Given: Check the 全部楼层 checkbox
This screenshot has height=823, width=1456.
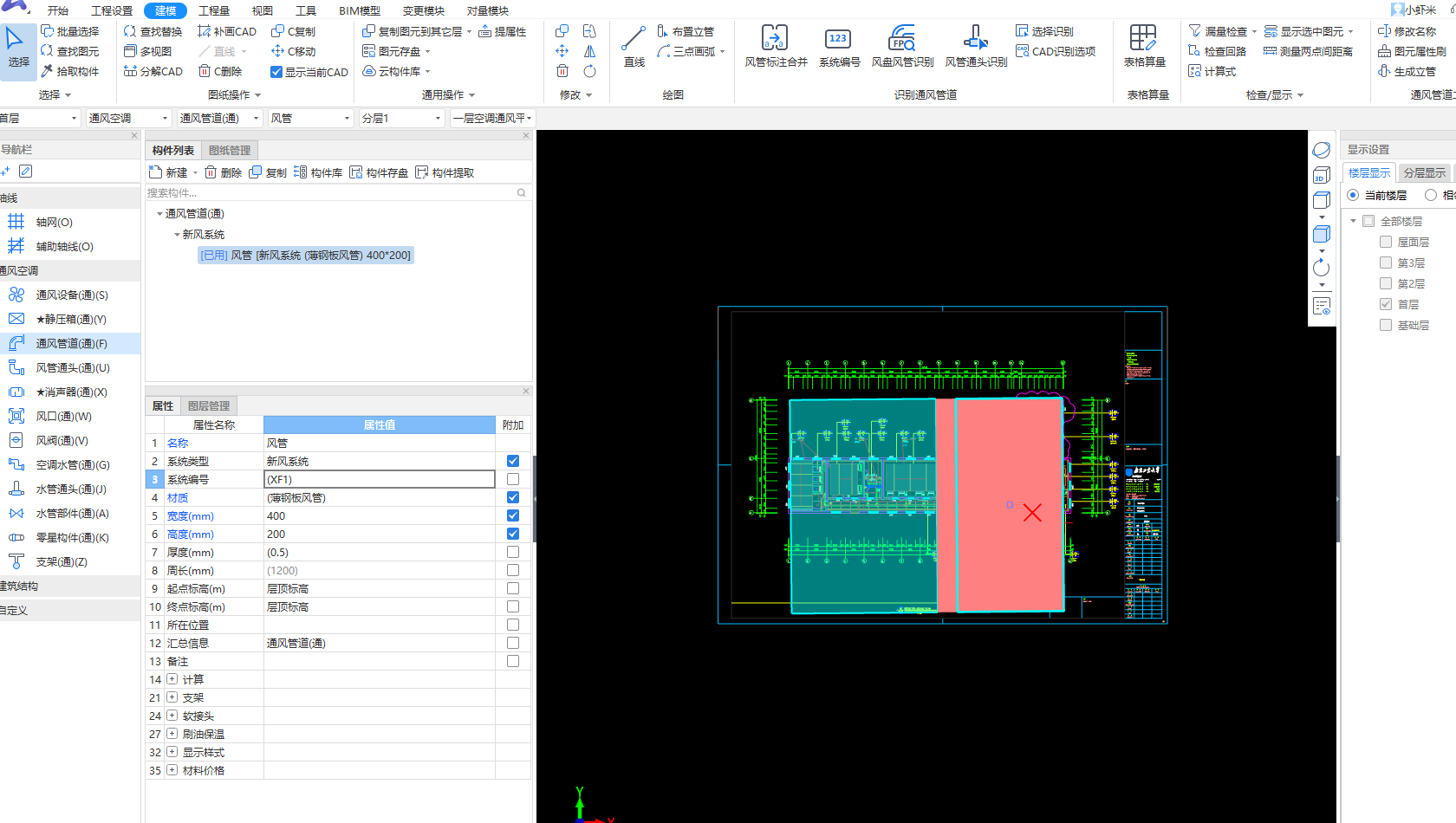Looking at the screenshot, I should pyautogui.click(x=1368, y=221).
